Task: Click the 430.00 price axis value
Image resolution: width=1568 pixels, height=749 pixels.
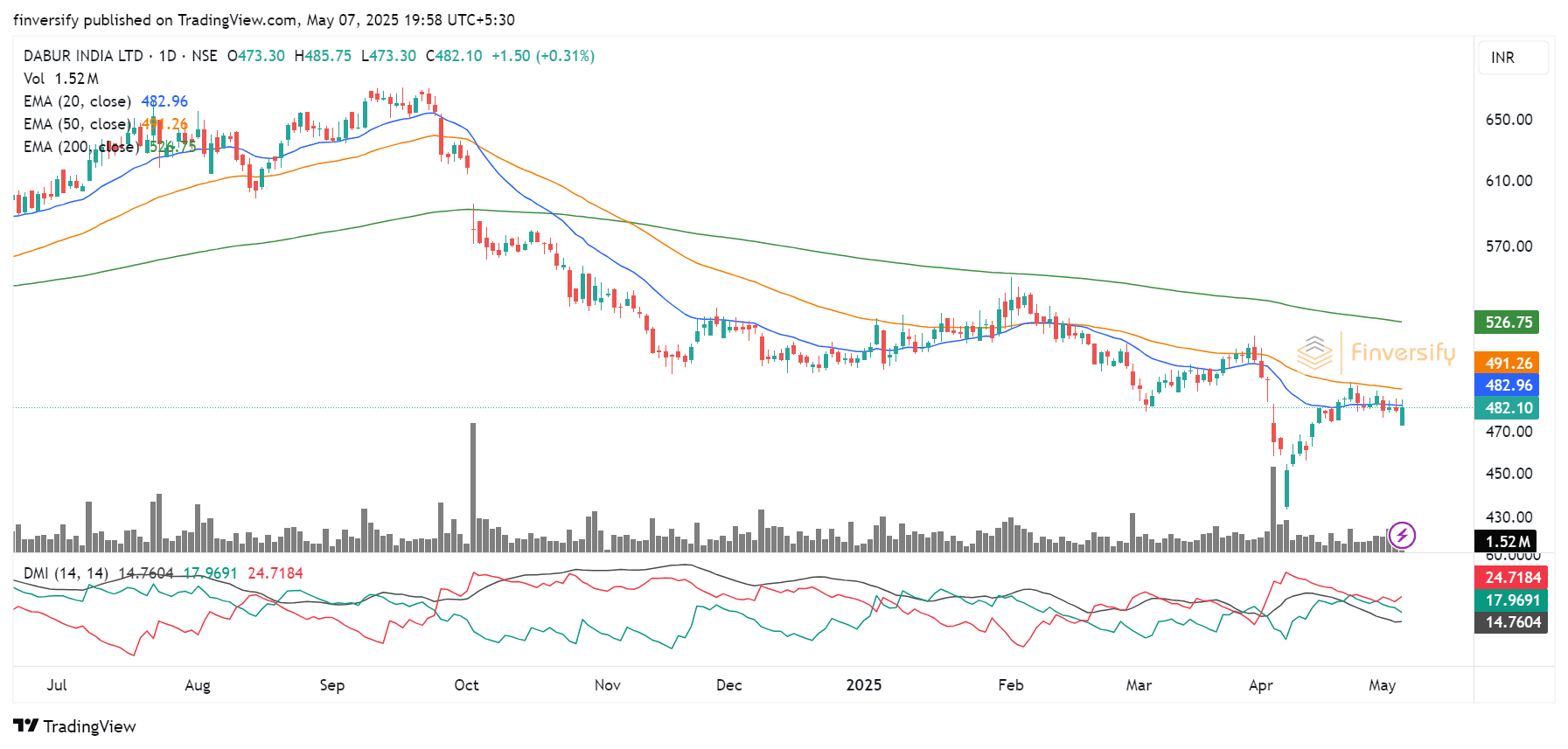Action: click(x=1509, y=517)
